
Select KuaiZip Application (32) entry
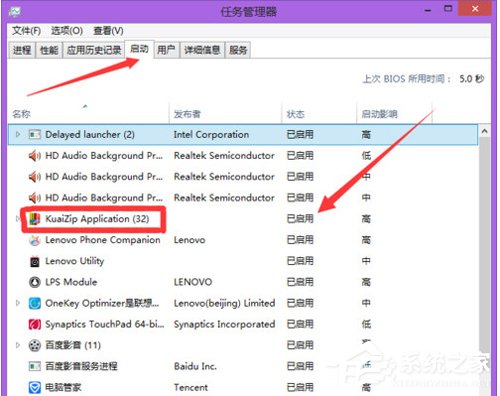(x=97, y=219)
